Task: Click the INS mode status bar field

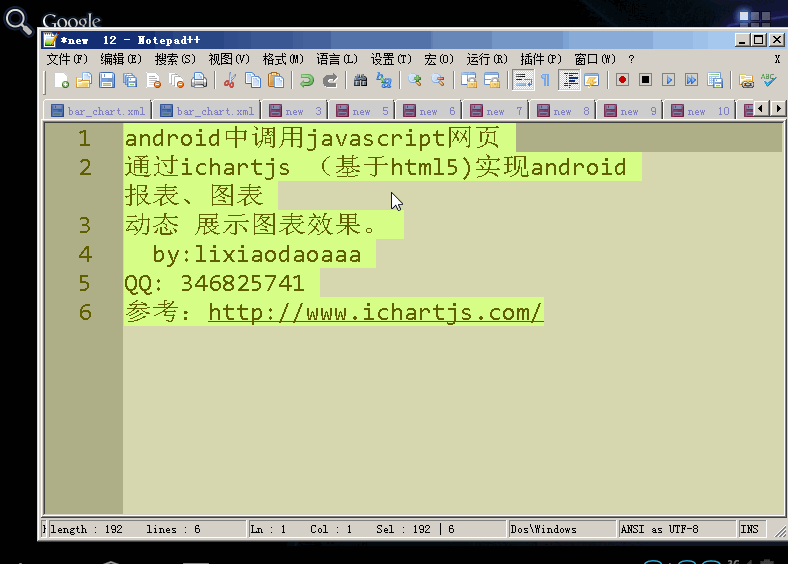Action: coord(751,529)
